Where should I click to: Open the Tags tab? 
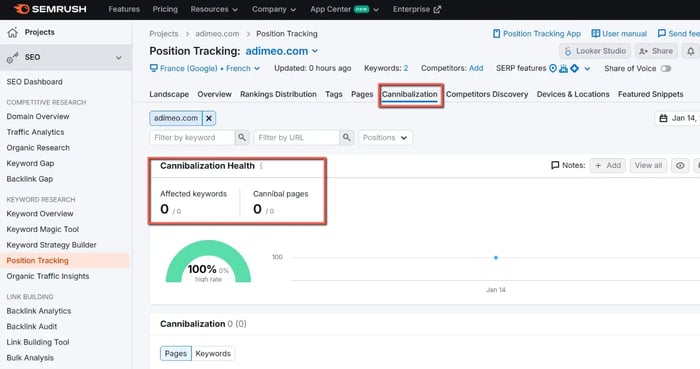333,94
